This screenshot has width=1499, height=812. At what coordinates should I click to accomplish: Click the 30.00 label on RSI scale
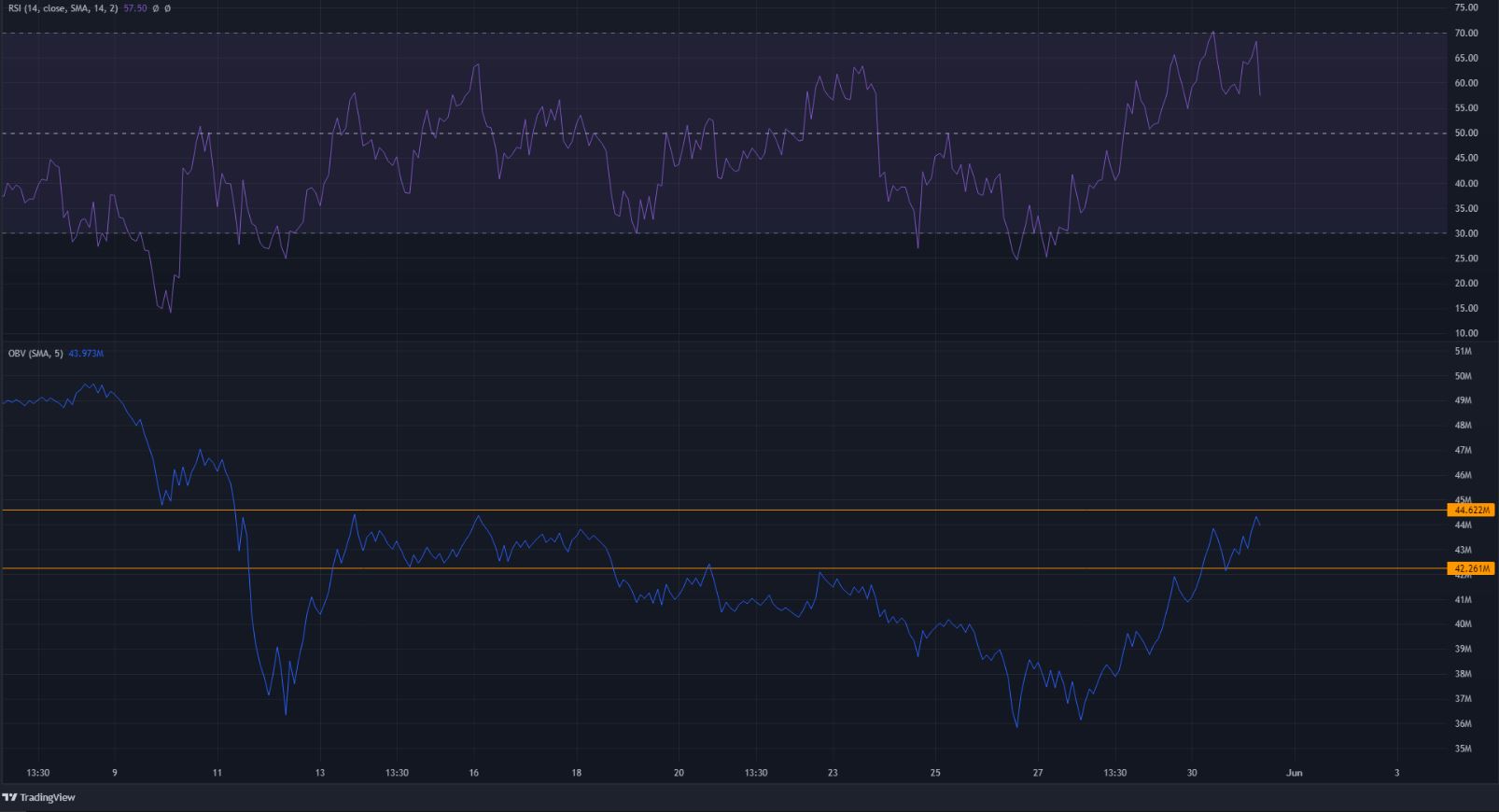(x=1465, y=233)
